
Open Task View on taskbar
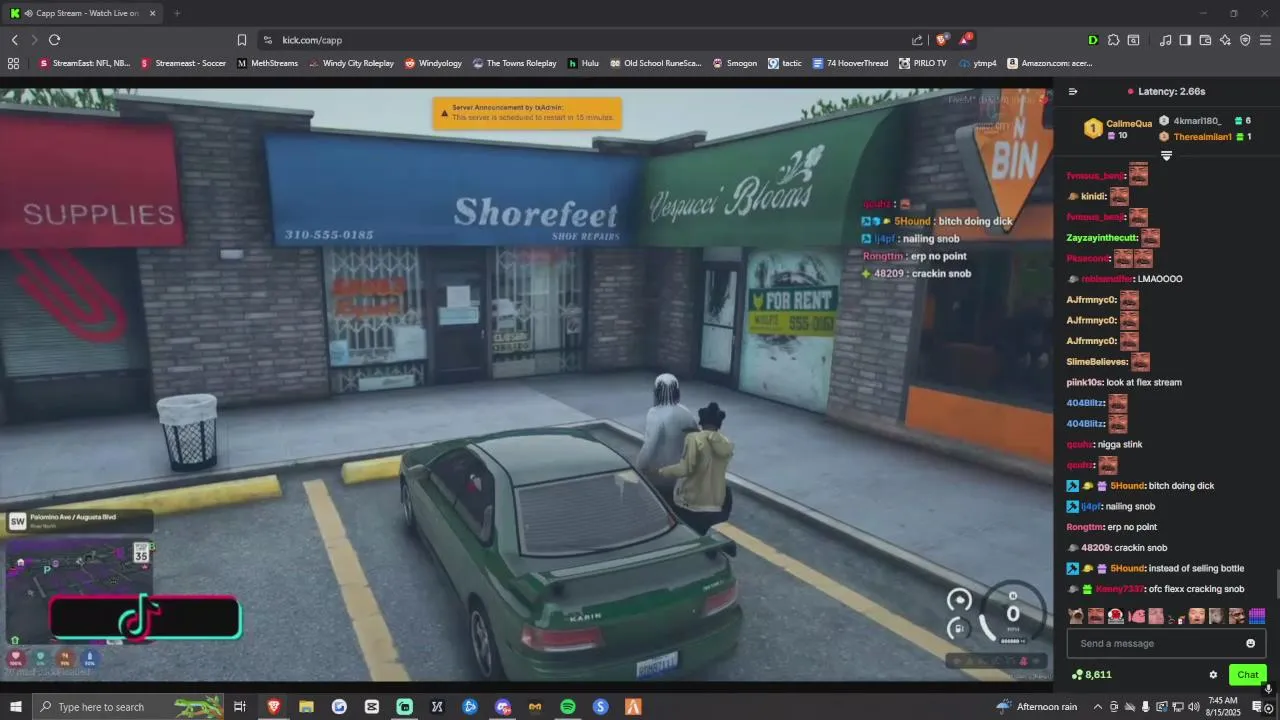coord(240,707)
